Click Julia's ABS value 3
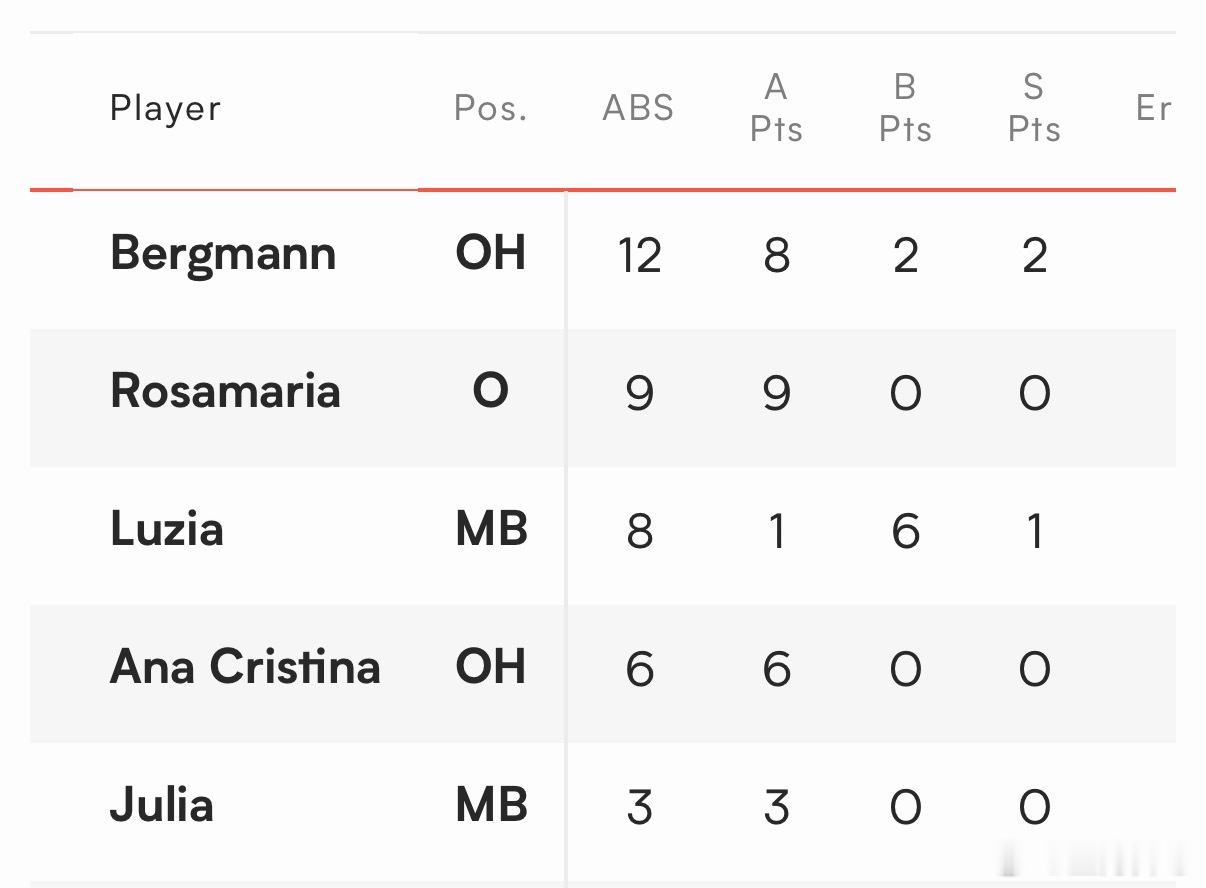This screenshot has width=1206, height=888. tap(639, 807)
